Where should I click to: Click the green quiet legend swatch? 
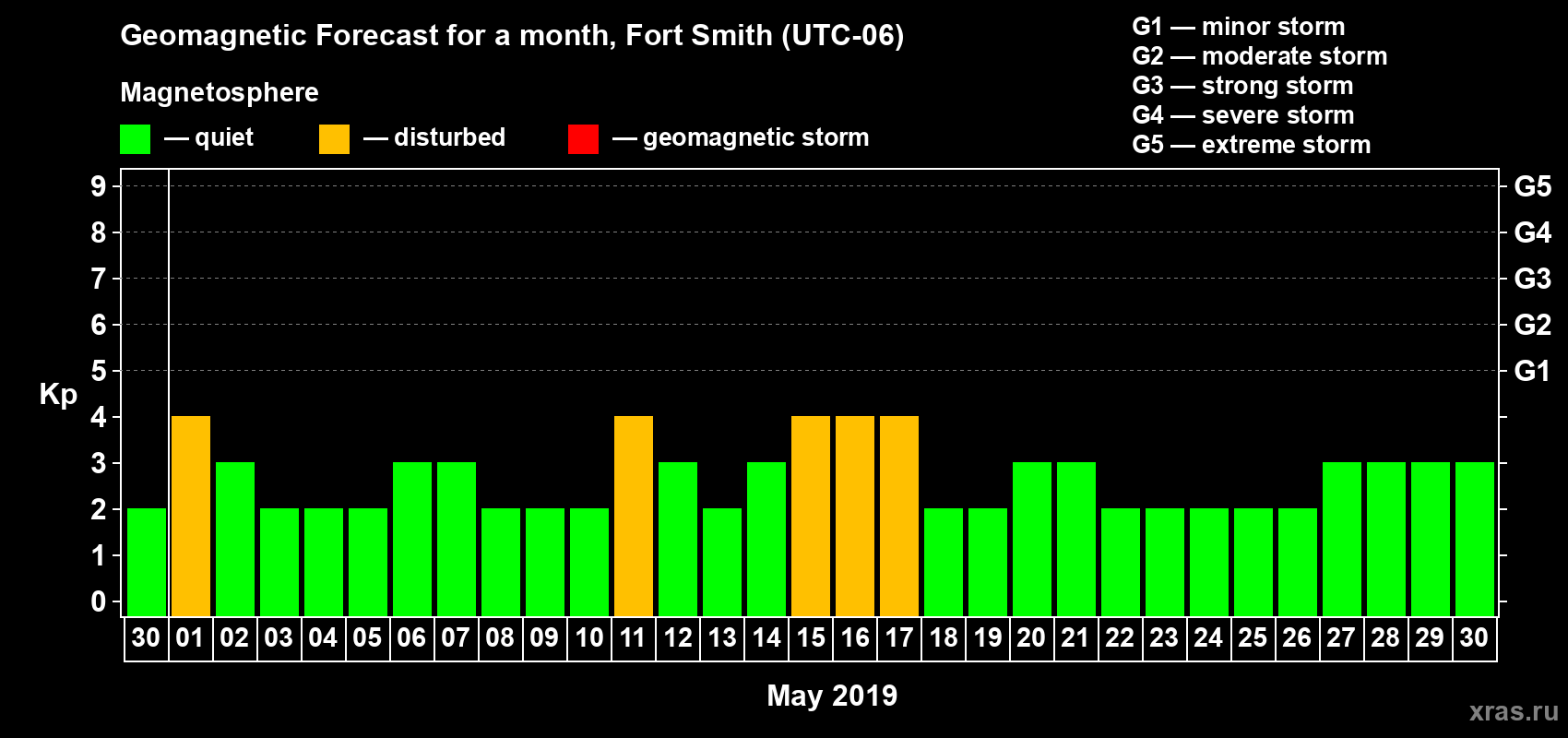[135, 139]
